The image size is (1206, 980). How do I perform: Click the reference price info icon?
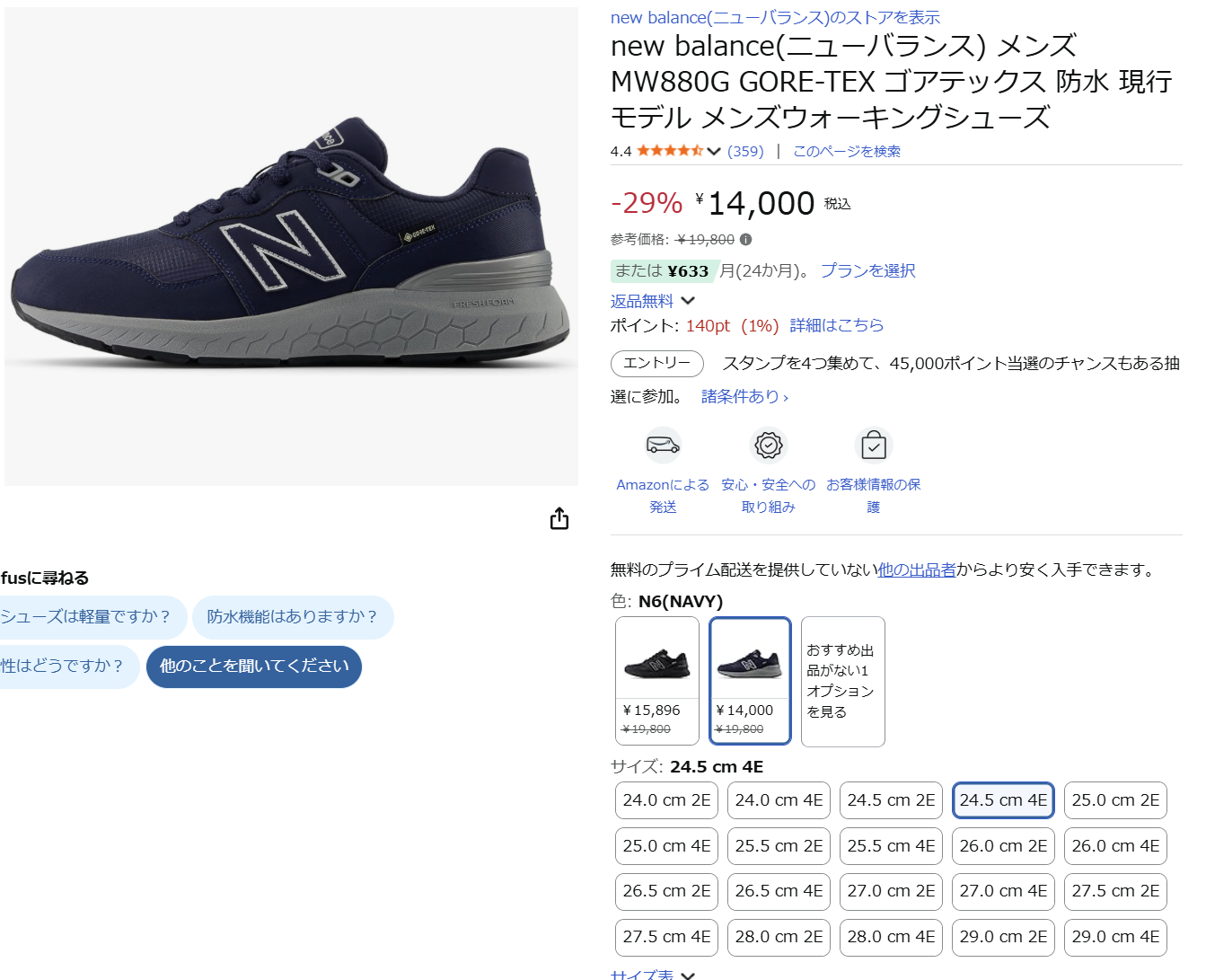tap(746, 240)
